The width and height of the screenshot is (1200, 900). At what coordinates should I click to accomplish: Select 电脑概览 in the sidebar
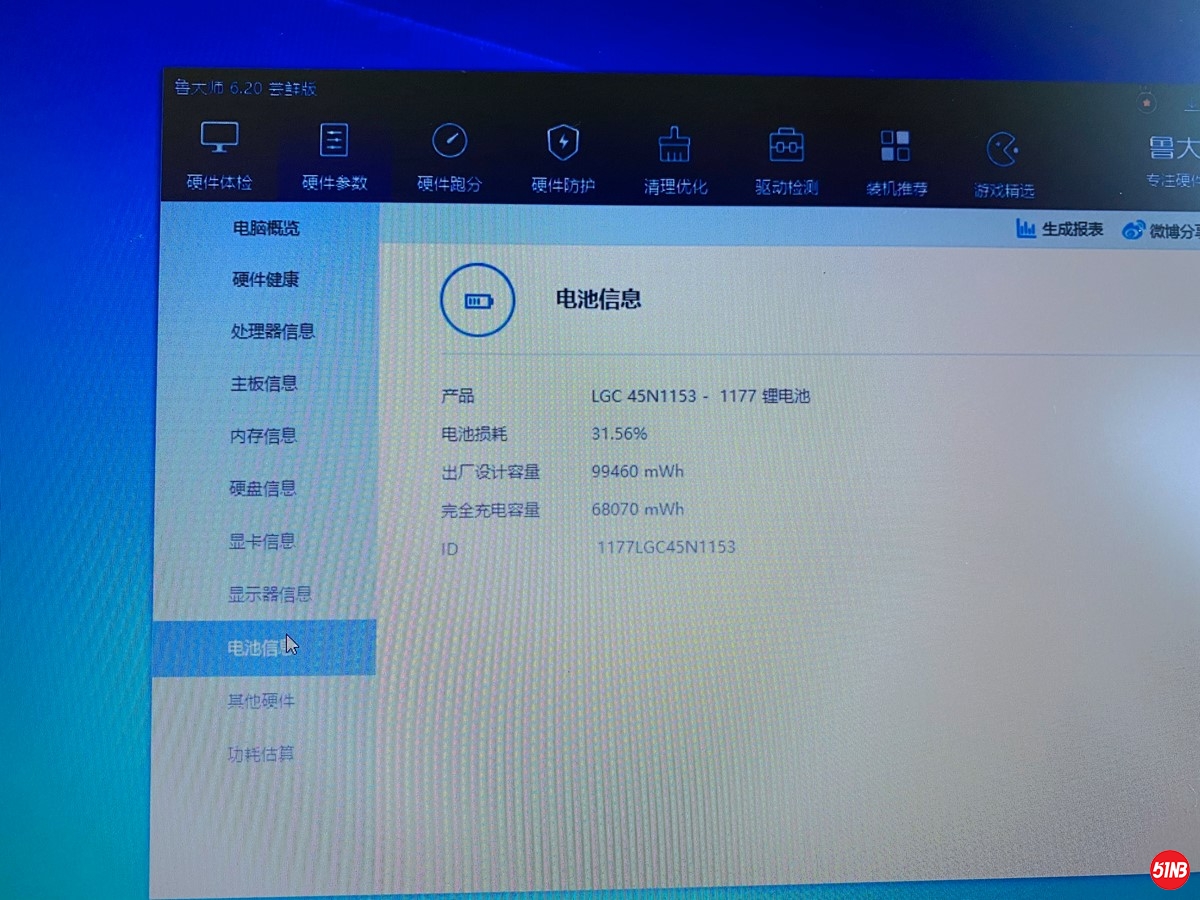266,228
